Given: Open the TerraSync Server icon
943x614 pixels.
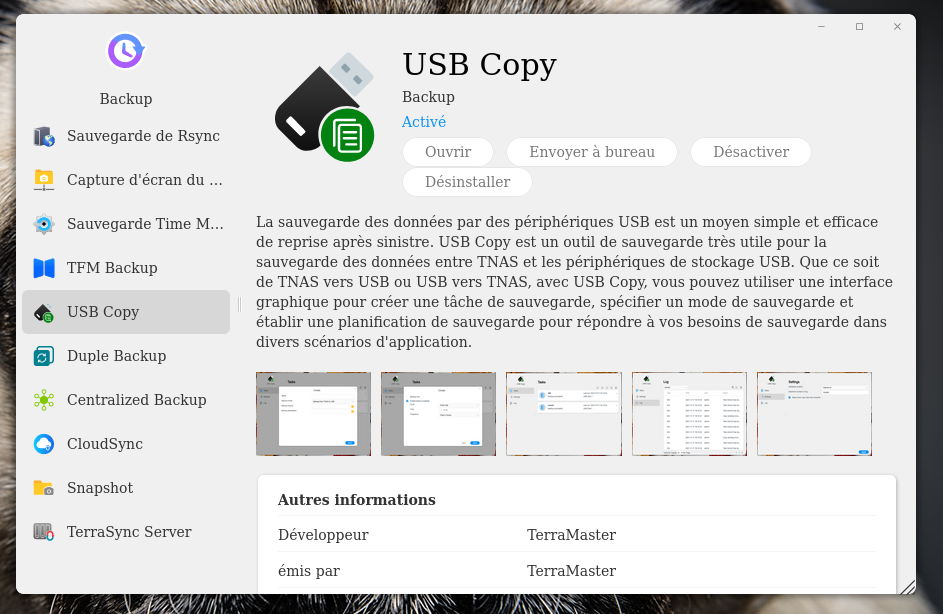Looking at the screenshot, I should point(44,532).
